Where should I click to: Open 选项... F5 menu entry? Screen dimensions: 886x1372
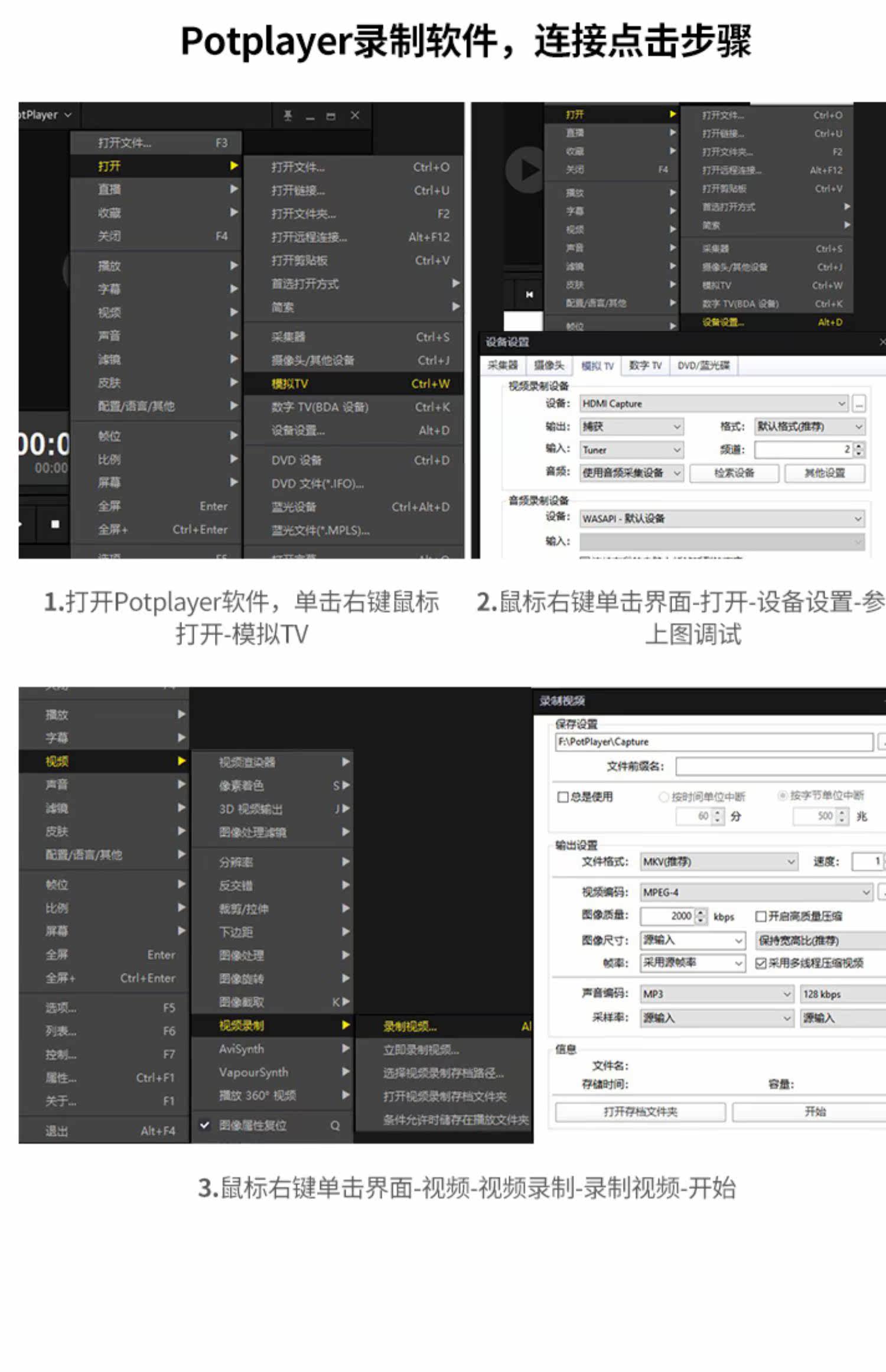[x=105, y=1007]
